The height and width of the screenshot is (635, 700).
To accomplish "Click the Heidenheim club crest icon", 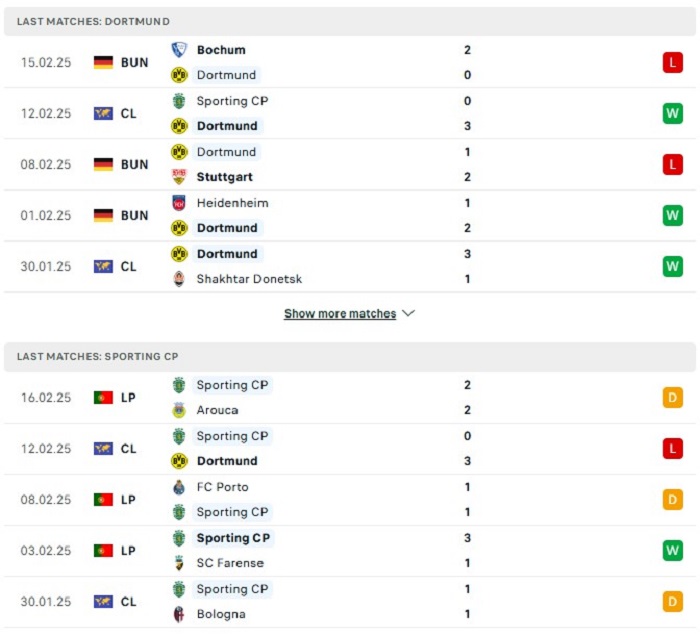I will pyautogui.click(x=179, y=203).
